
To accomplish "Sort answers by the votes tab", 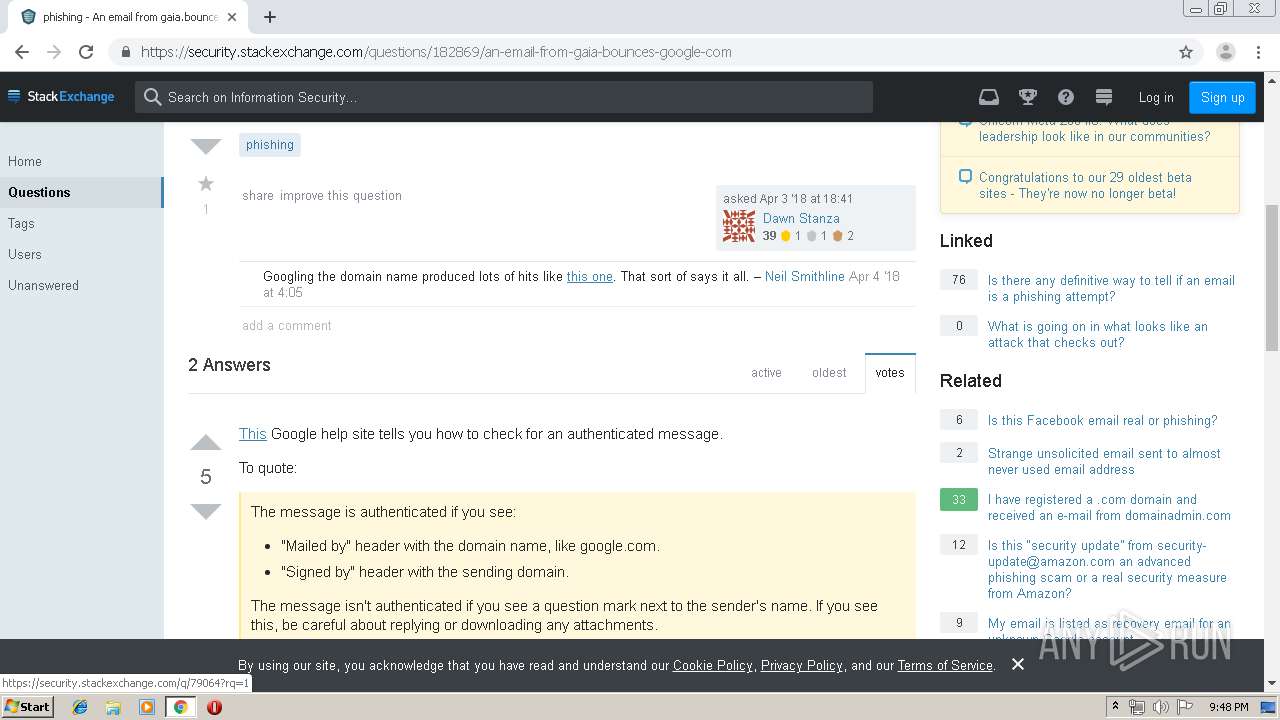I will [x=890, y=372].
